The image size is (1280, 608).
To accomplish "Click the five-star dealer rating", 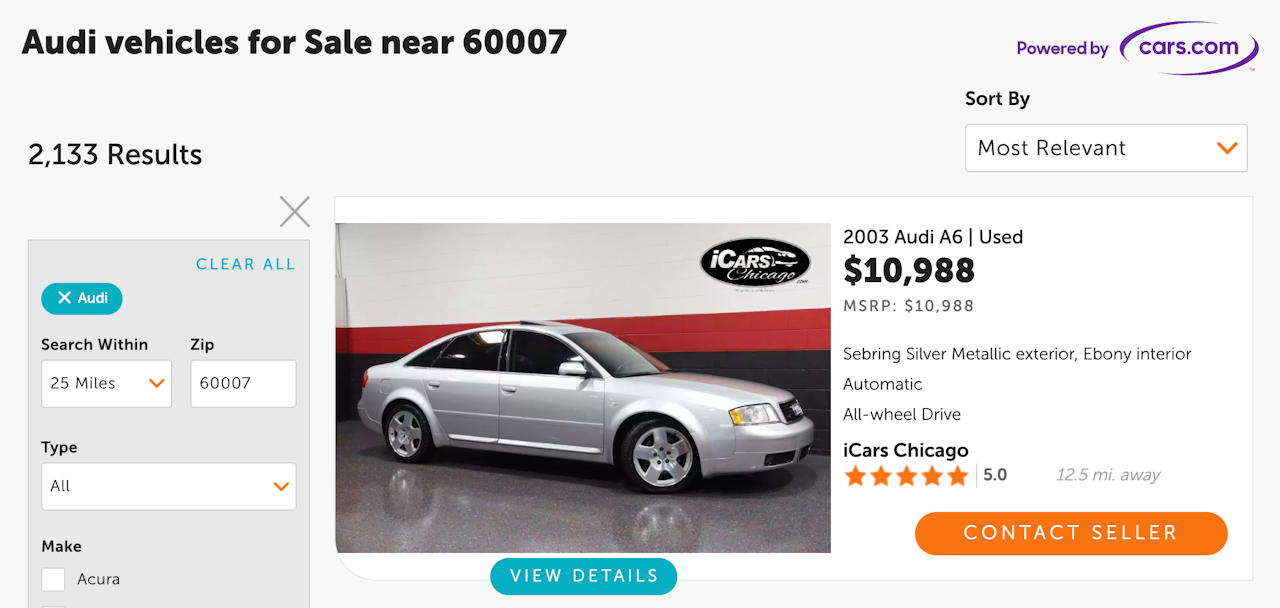I will pyautogui.click(x=906, y=476).
